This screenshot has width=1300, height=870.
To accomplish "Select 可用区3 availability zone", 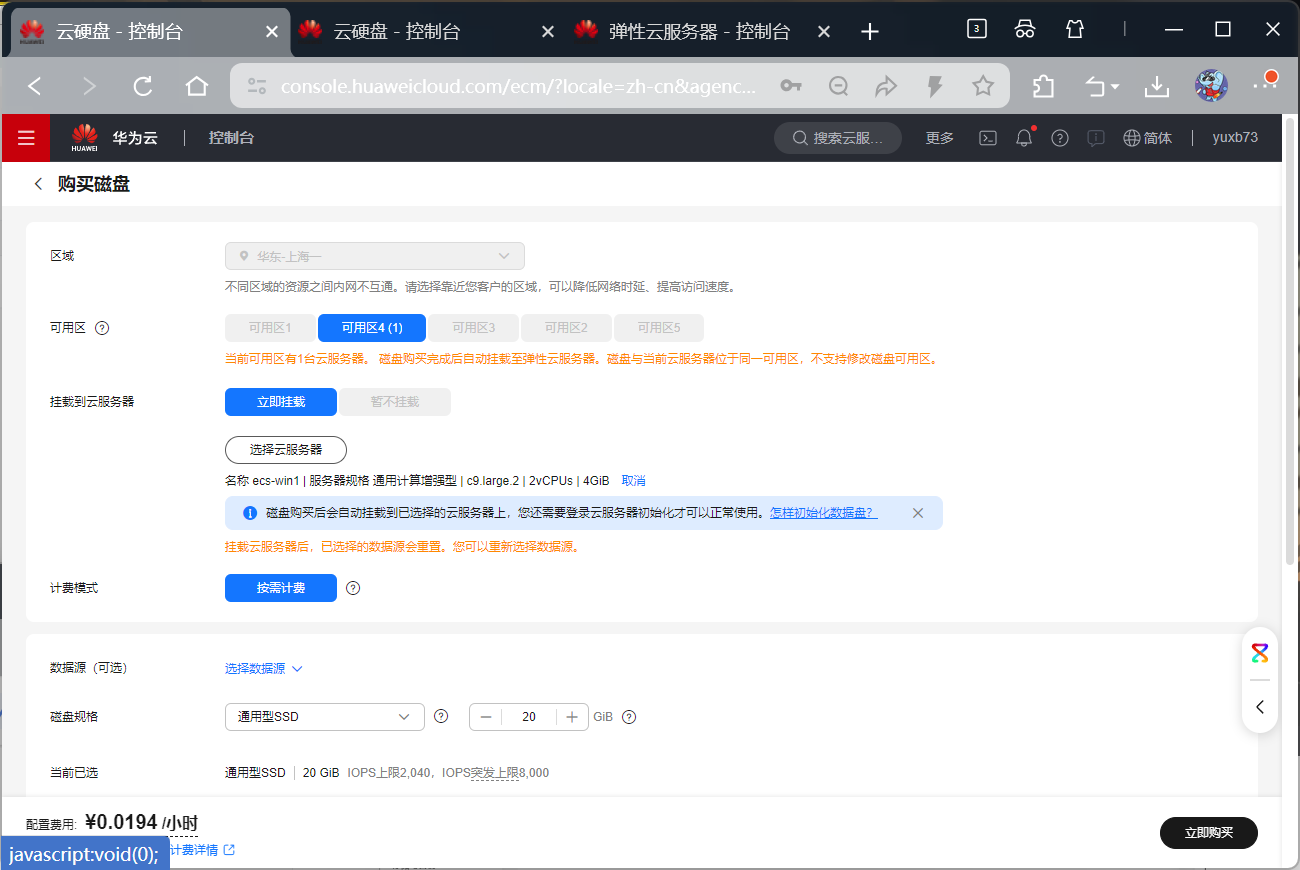I will point(474,328).
